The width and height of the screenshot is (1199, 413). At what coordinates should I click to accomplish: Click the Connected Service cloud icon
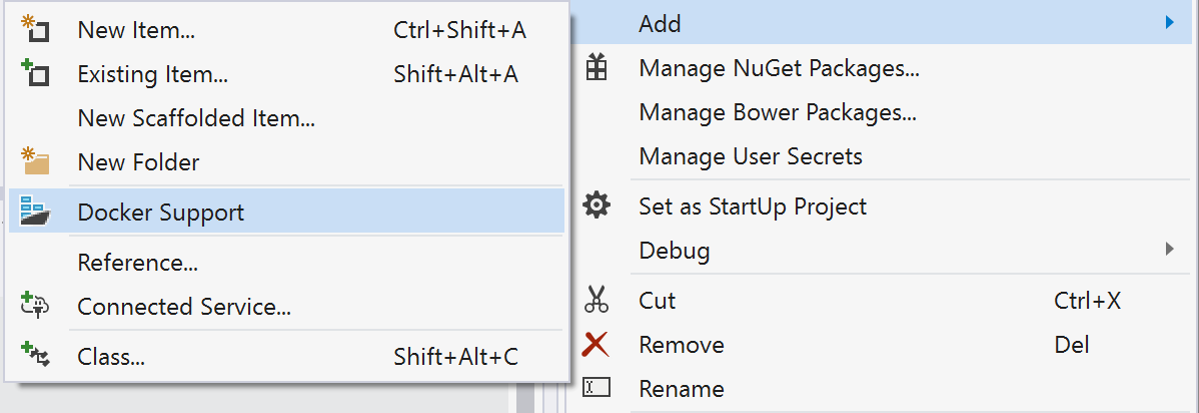click(35, 306)
